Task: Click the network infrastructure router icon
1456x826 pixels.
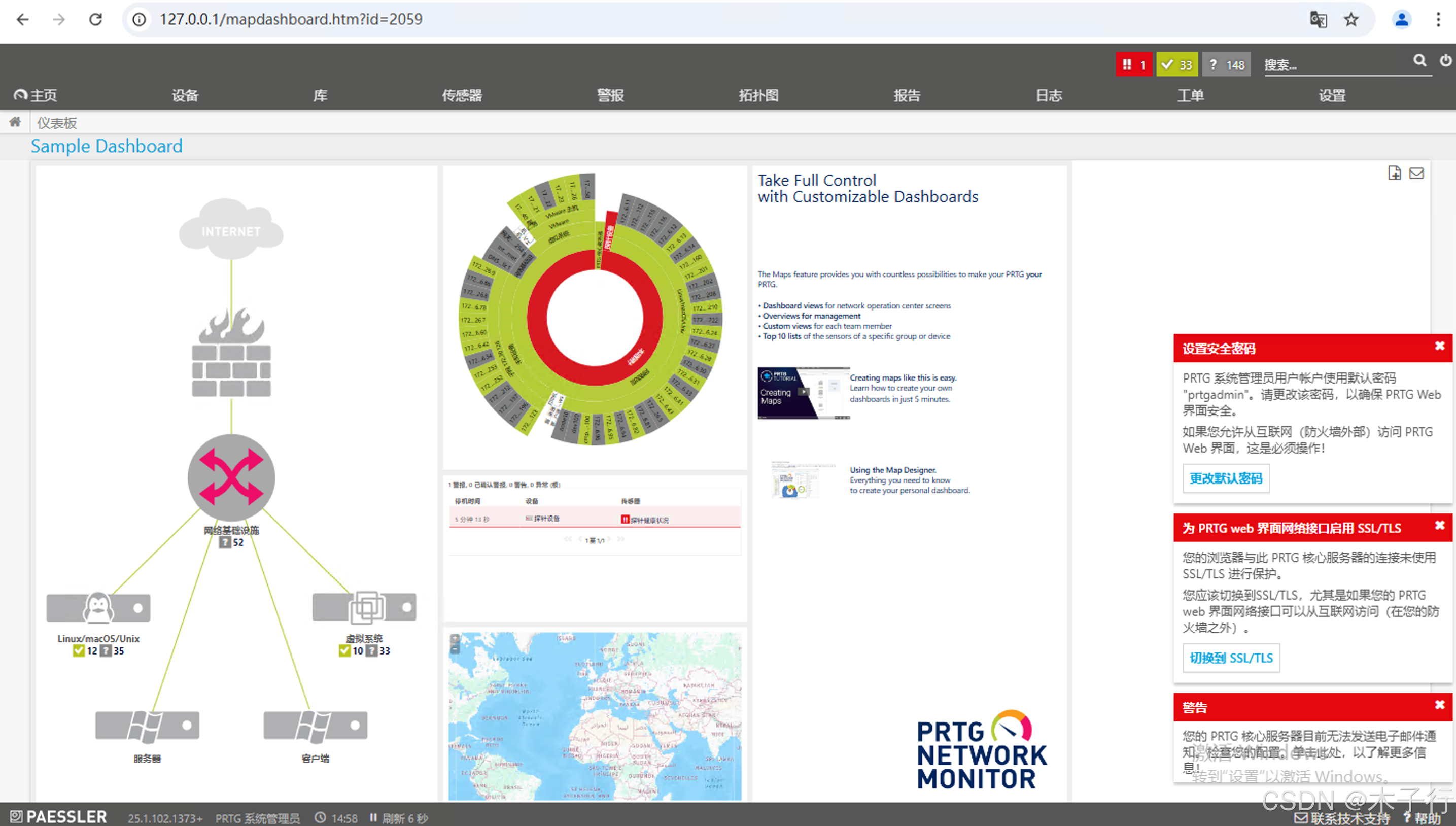Action: [x=231, y=477]
